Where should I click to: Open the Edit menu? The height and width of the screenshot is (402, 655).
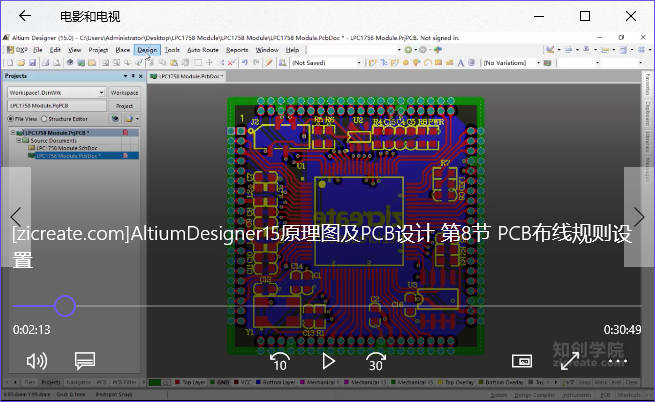click(55, 50)
